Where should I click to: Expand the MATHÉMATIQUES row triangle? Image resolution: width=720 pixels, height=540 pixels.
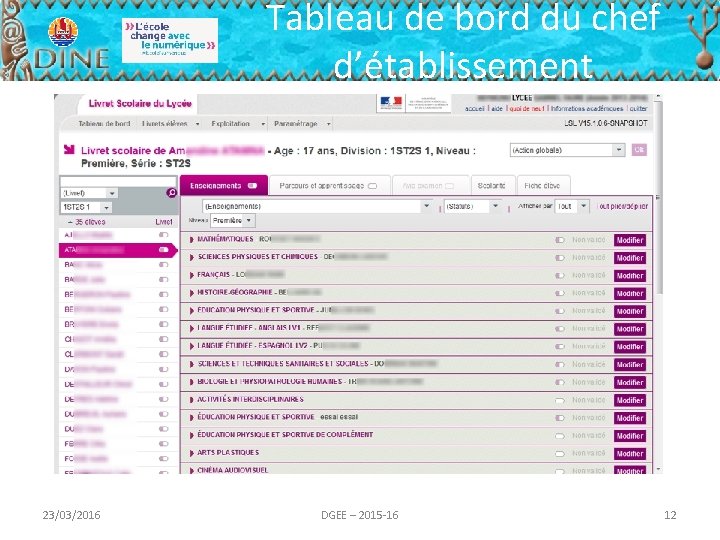(x=191, y=240)
